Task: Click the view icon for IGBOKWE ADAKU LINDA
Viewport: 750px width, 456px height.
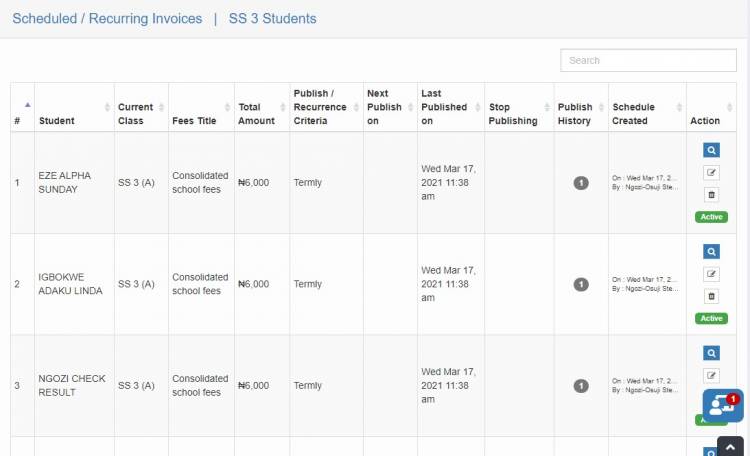Action: (711, 252)
